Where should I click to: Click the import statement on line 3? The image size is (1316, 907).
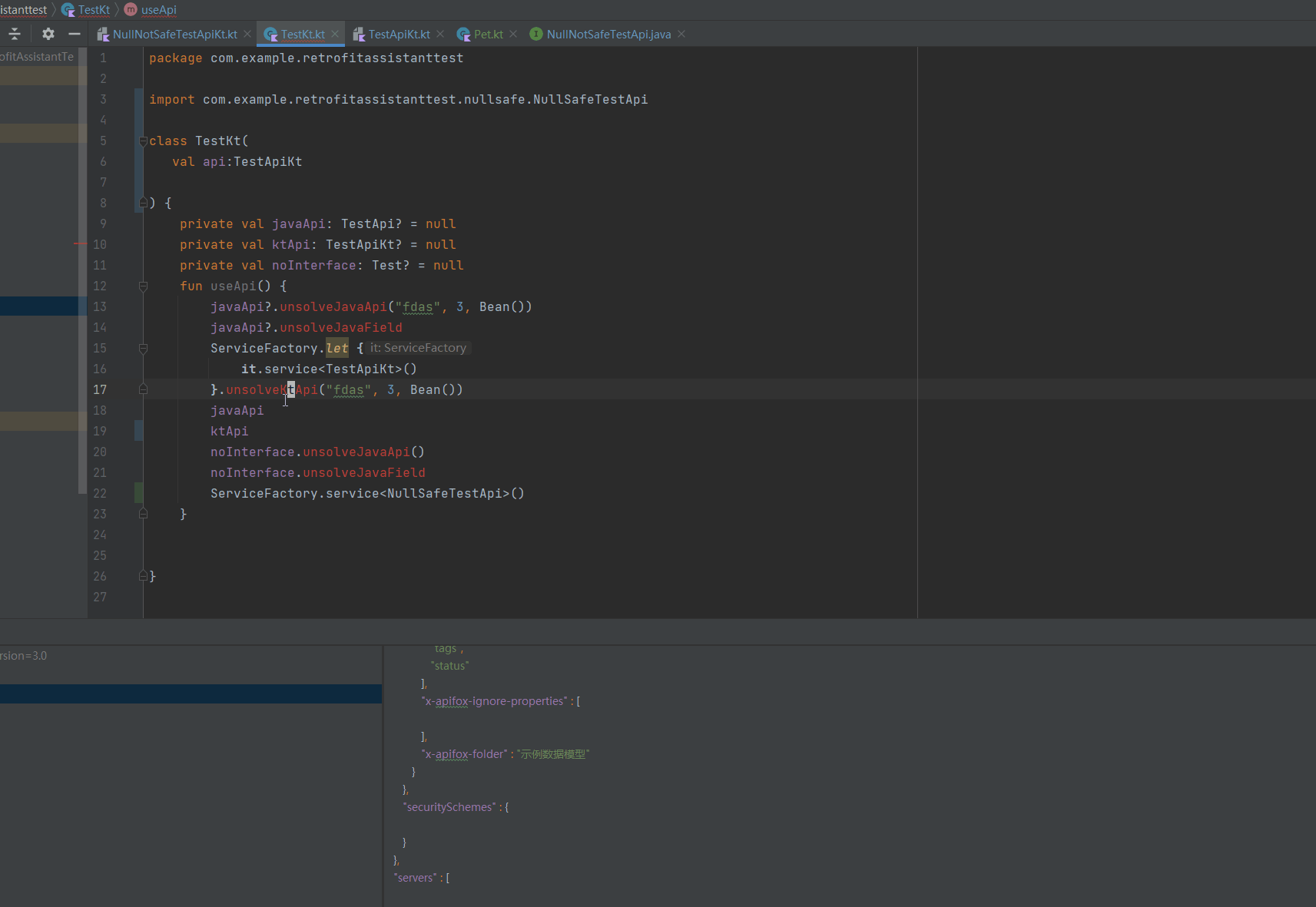pyautogui.click(x=398, y=100)
